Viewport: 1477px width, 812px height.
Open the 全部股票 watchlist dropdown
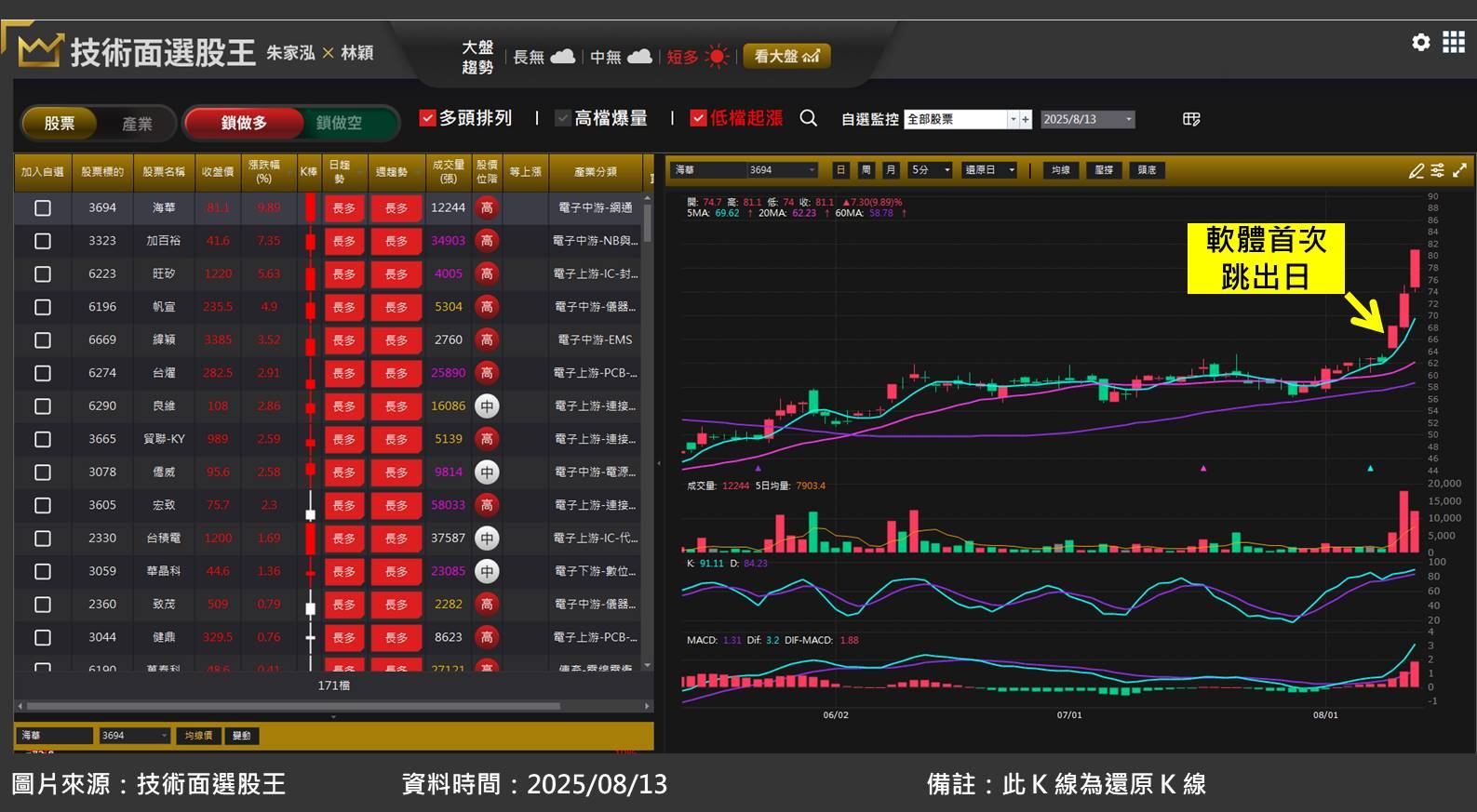click(x=1013, y=119)
